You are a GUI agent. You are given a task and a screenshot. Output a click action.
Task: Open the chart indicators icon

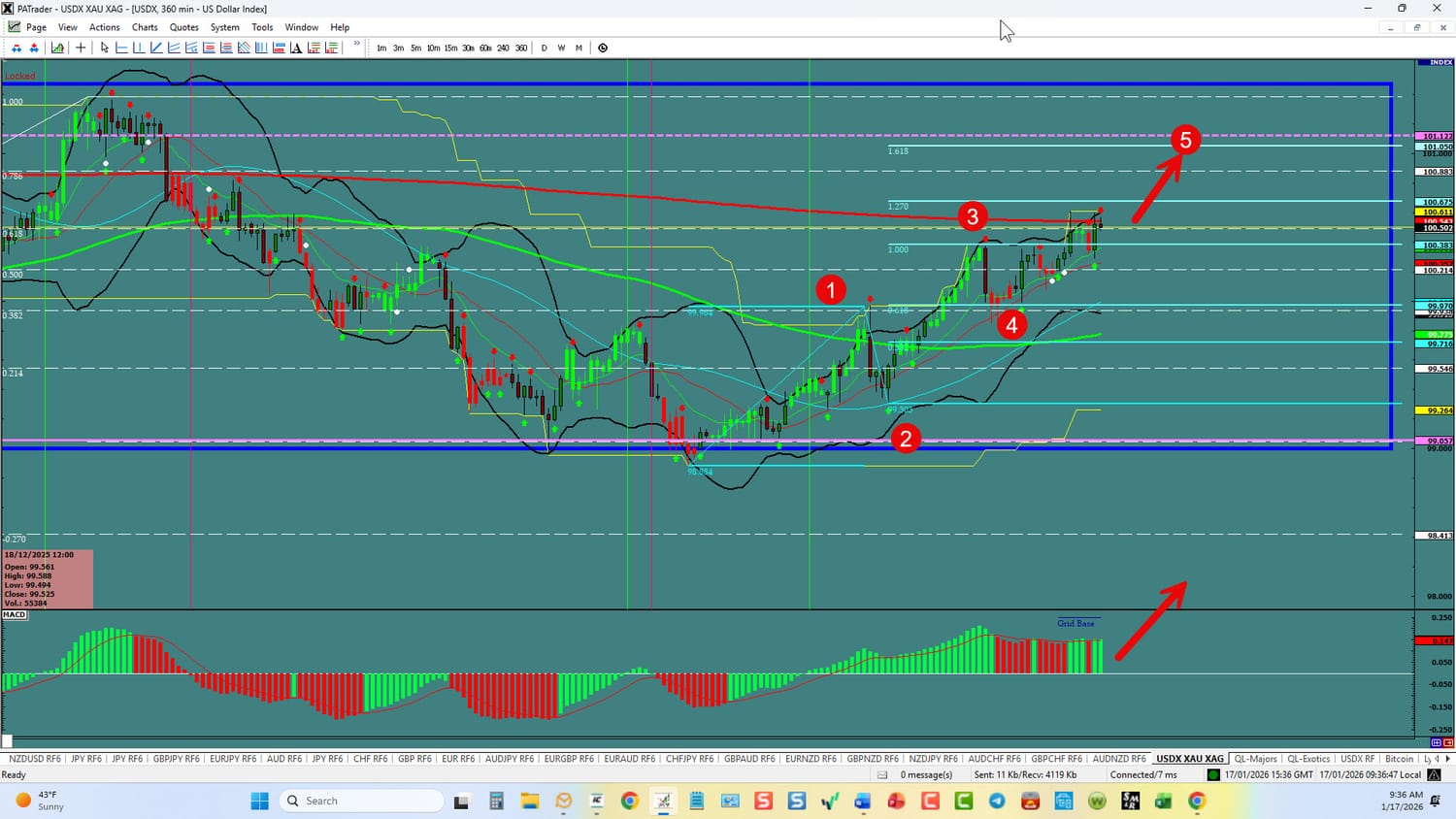pos(58,48)
